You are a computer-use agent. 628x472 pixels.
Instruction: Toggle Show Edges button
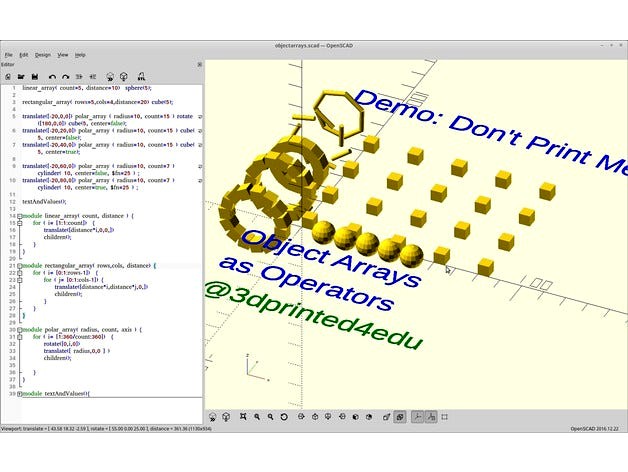pos(445,417)
